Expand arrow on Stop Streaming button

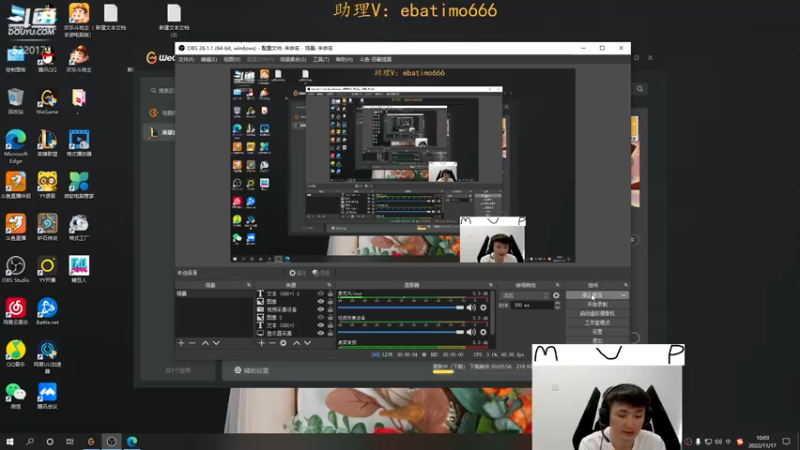[x=623, y=295]
